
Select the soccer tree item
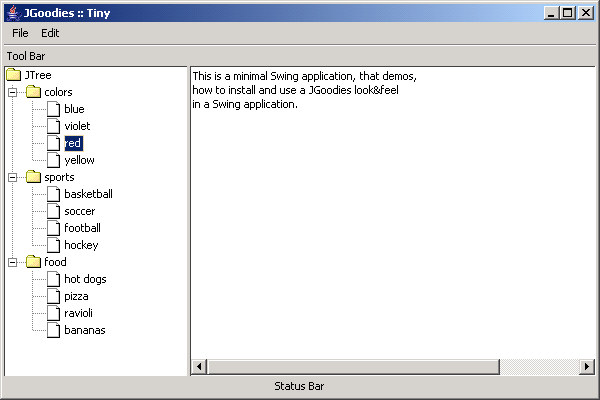click(x=80, y=211)
